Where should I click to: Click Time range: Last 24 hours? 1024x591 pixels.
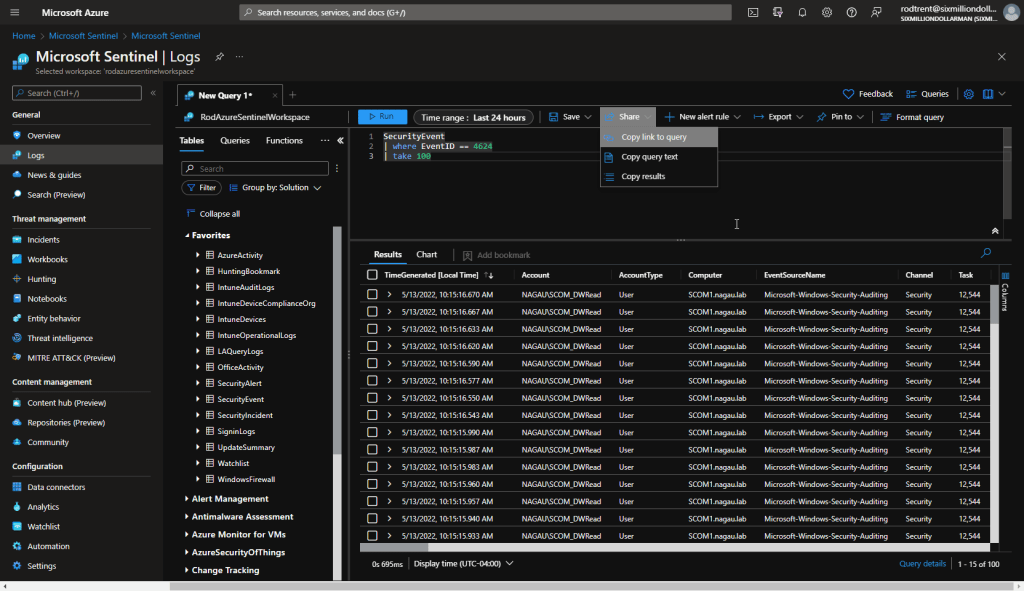[x=473, y=118]
